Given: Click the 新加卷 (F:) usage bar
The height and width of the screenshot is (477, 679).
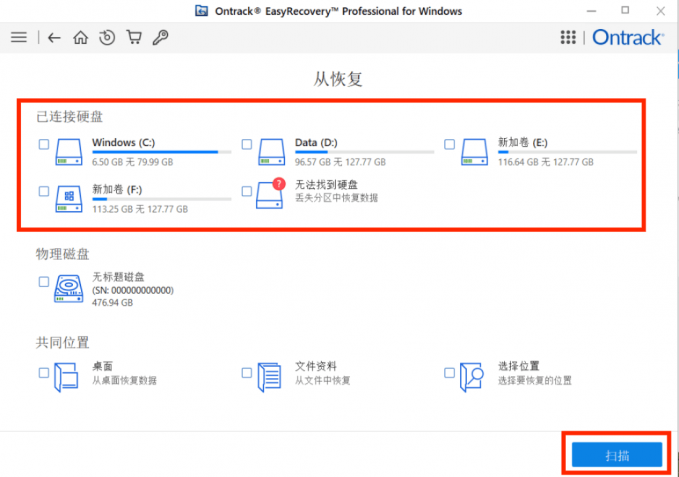Looking at the screenshot, I should pos(162,199).
